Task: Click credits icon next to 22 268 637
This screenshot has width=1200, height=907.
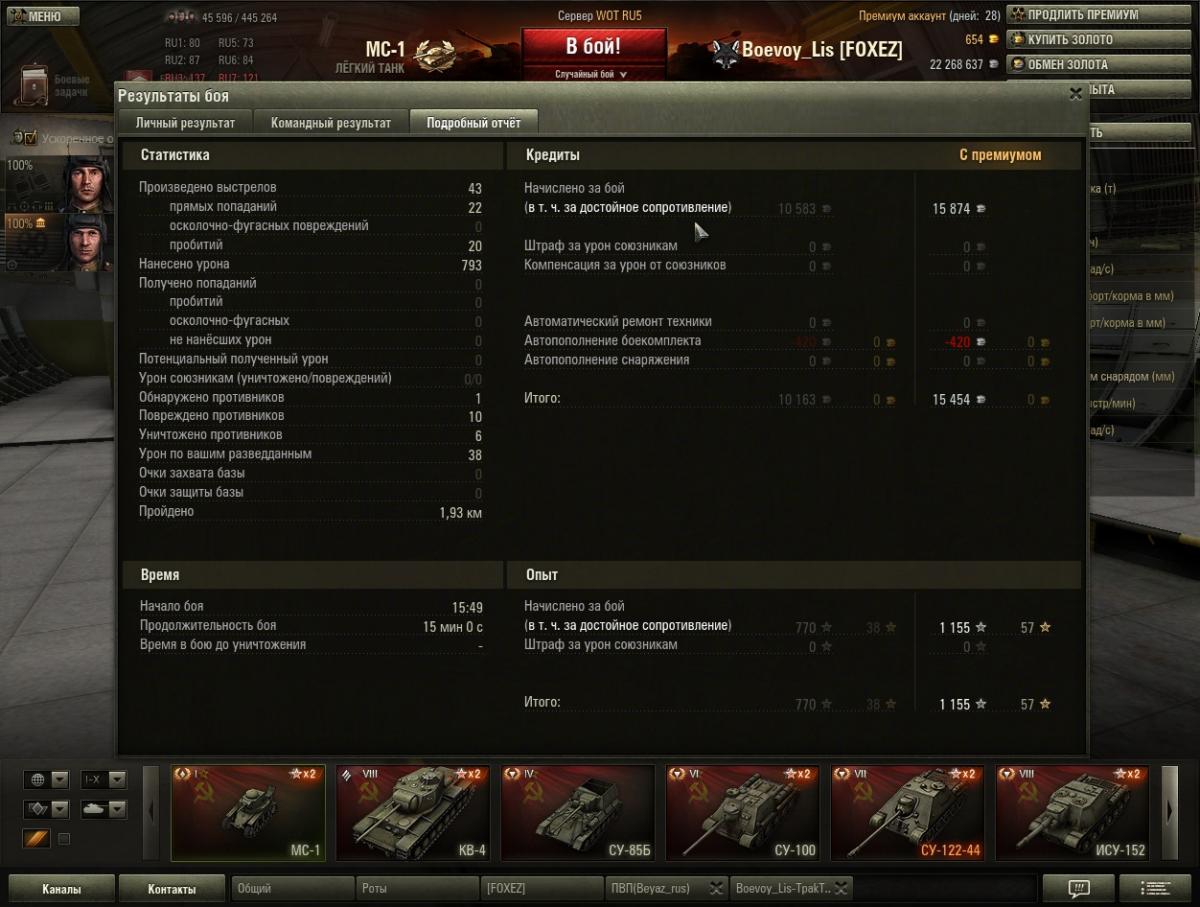Action: point(993,64)
